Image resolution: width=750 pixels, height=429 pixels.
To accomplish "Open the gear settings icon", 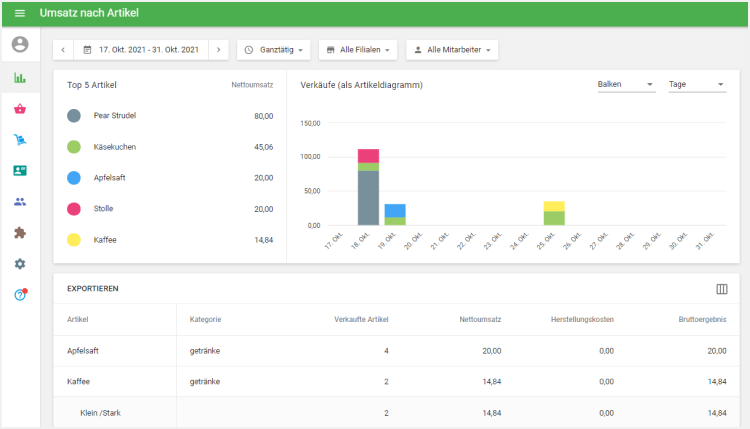I will click(20, 264).
